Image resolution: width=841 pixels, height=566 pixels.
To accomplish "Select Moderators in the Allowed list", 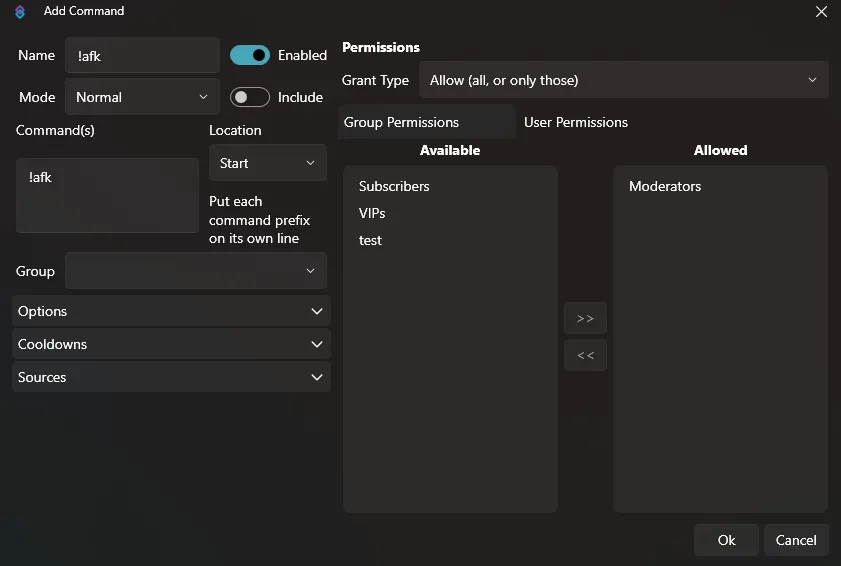I will click(x=665, y=186).
